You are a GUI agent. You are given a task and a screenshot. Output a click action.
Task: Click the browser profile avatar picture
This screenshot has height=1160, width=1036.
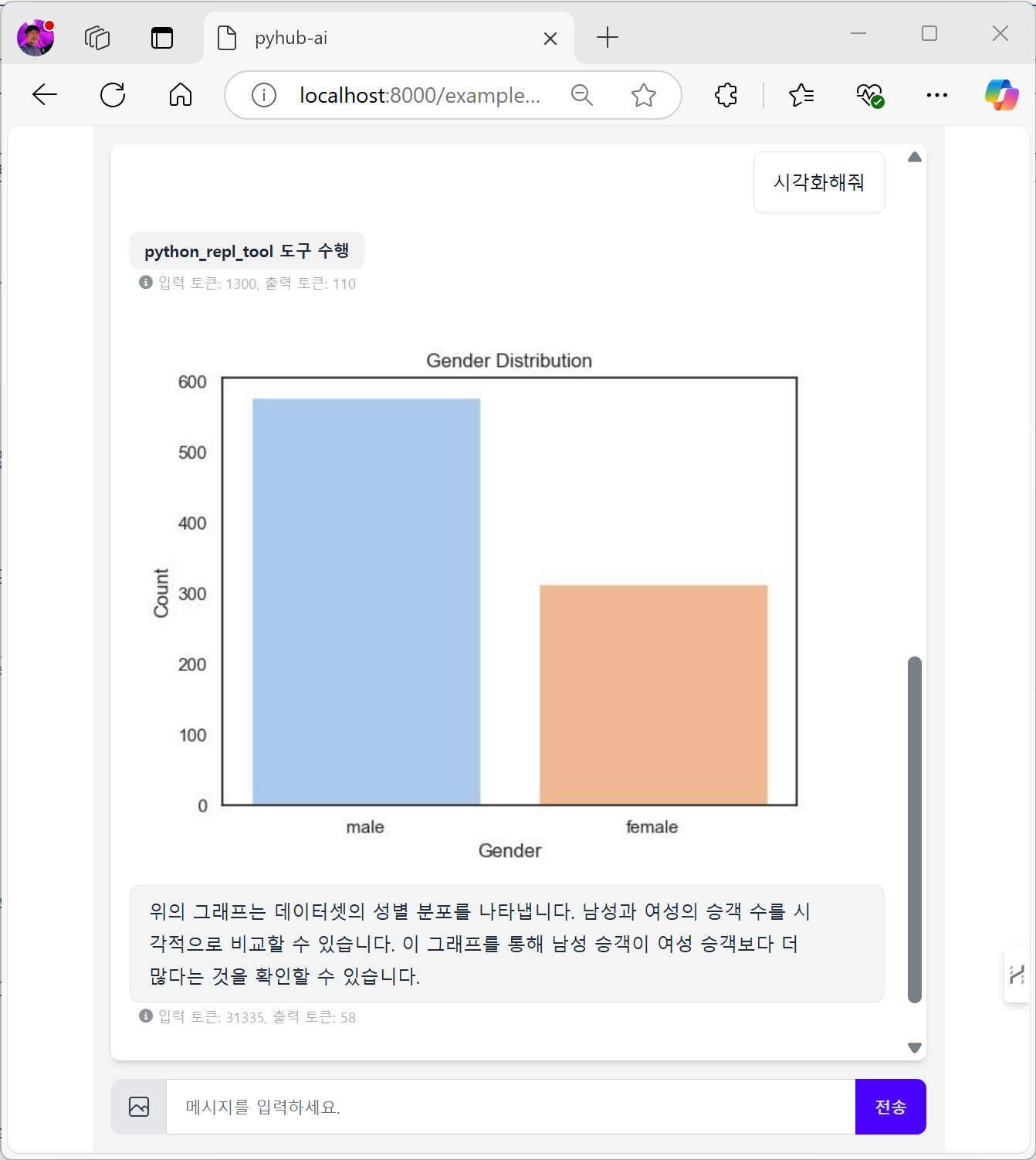pos(35,36)
